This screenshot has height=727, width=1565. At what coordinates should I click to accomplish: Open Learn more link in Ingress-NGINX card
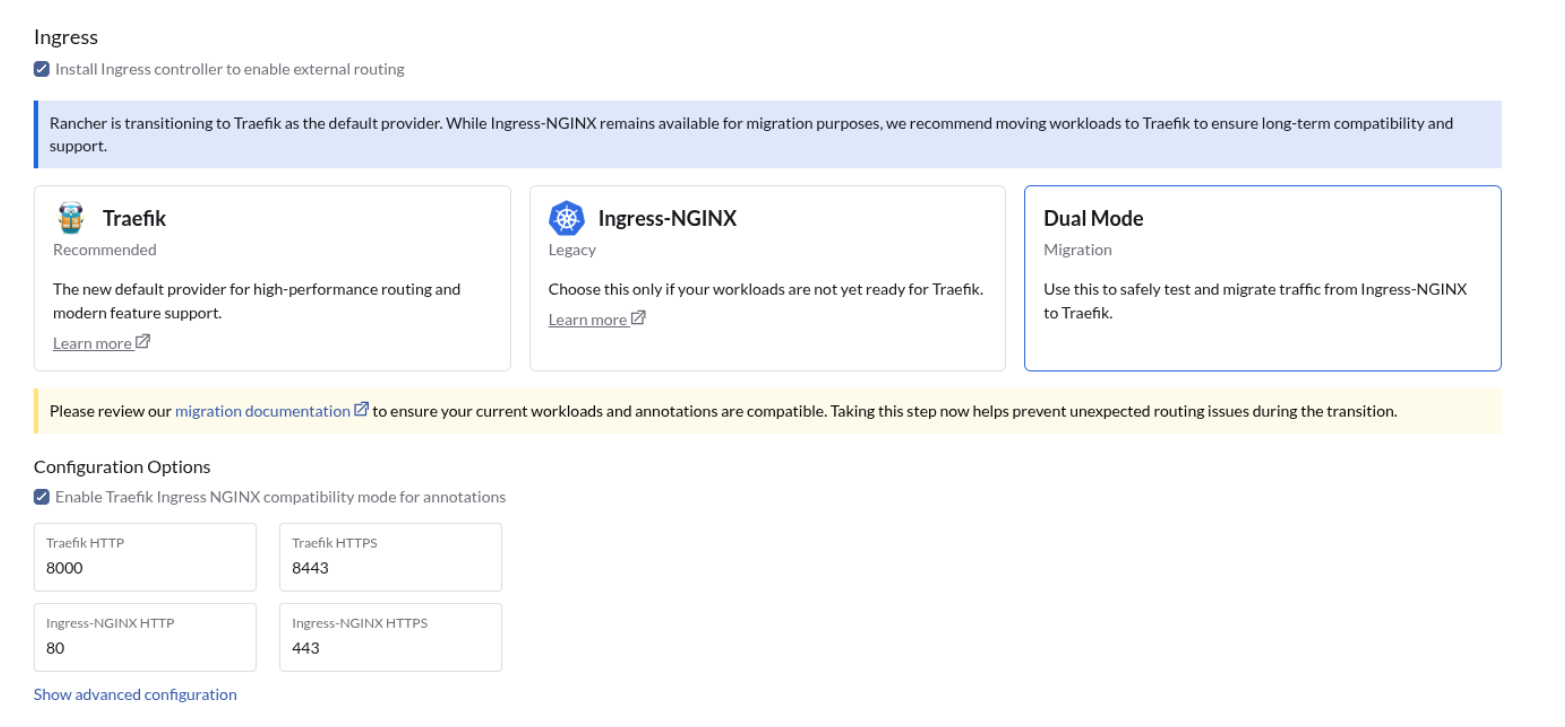click(588, 319)
